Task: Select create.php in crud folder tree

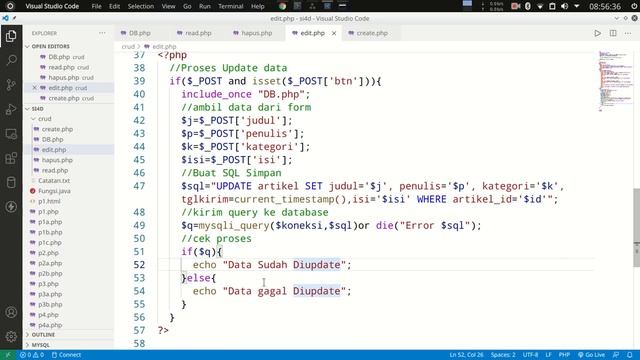Action: (57, 129)
